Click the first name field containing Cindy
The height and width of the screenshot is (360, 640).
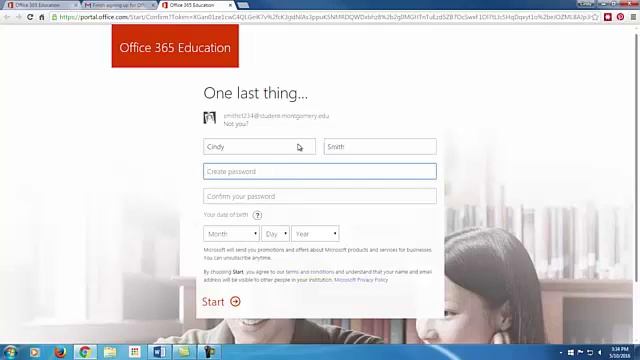click(x=260, y=147)
